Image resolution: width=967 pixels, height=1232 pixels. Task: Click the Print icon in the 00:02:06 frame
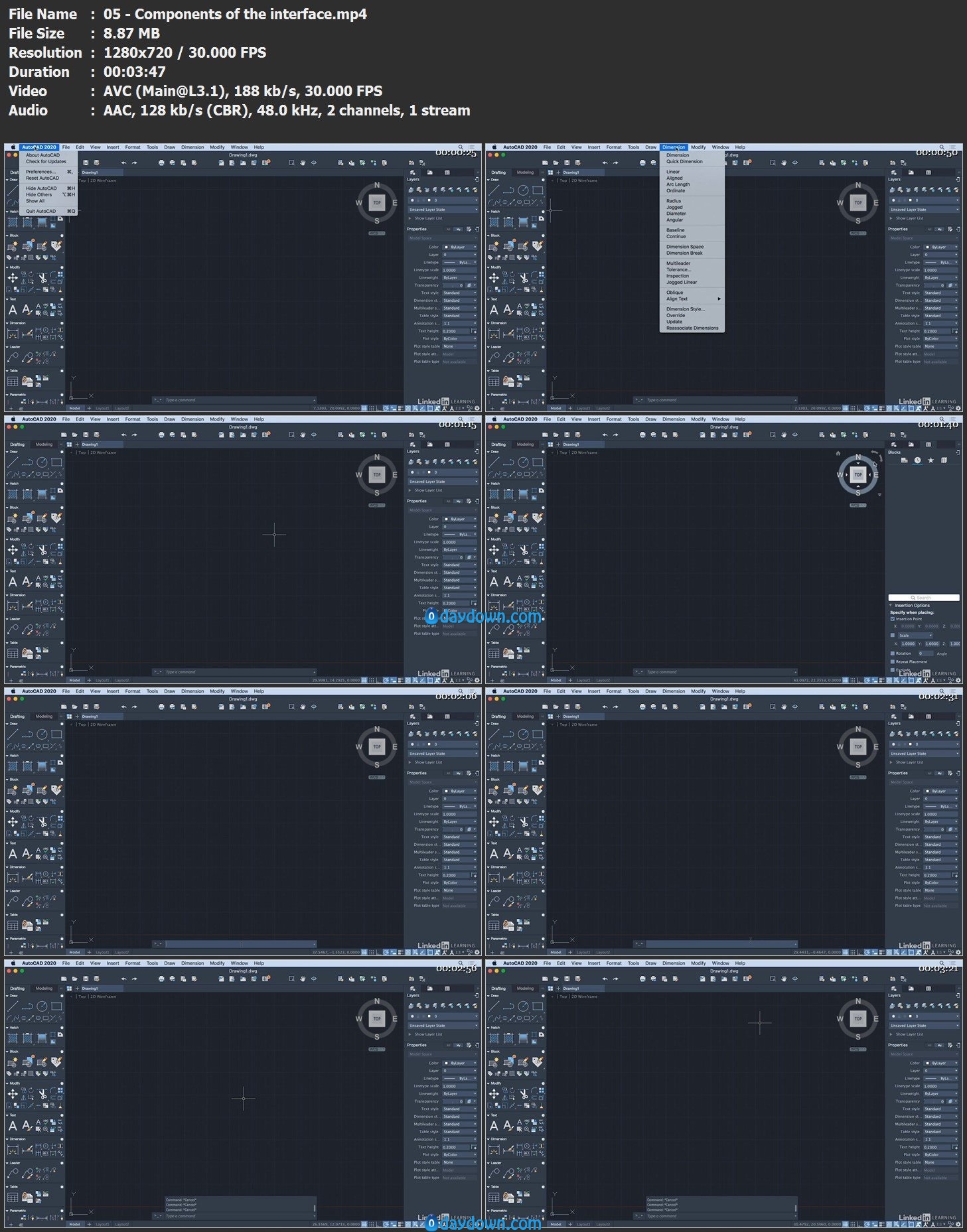(x=161, y=707)
